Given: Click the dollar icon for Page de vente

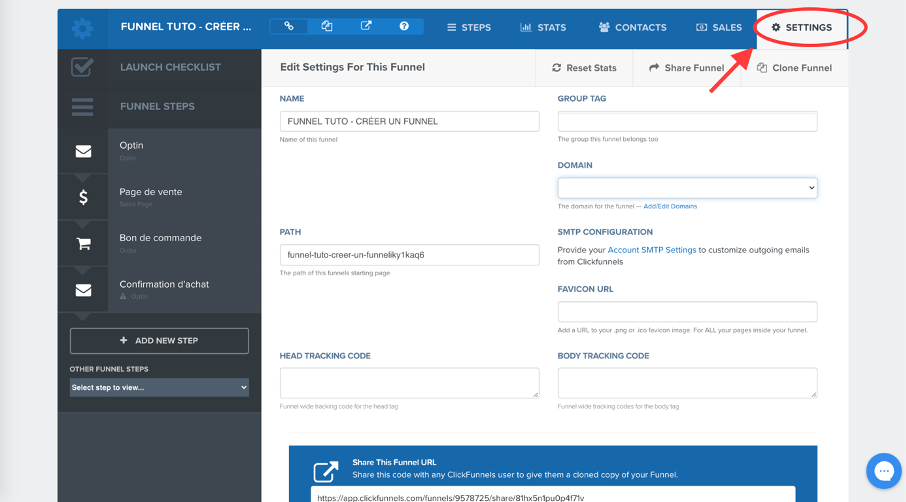Looking at the screenshot, I should point(83,198).
